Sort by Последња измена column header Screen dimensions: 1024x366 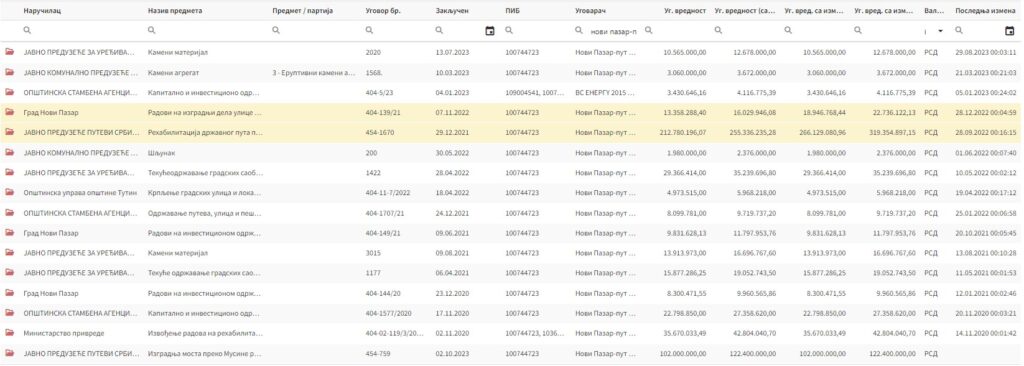(x=985, y=11)
